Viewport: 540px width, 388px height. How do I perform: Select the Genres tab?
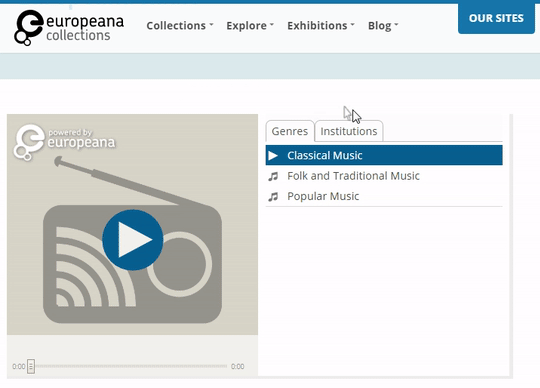(x=290, y=131)
